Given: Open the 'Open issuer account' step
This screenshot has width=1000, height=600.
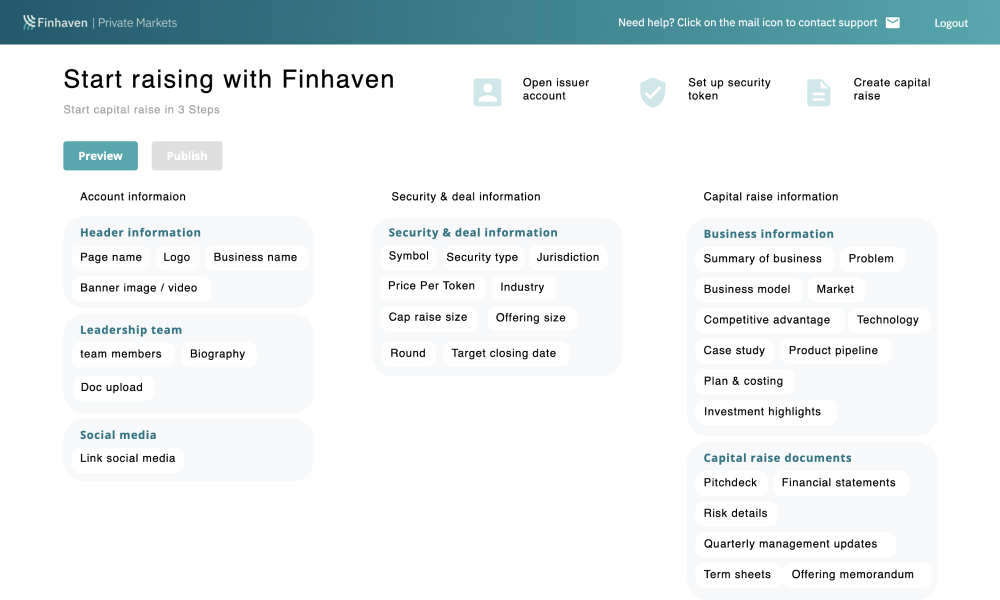Looking at the screenshot, I should pos(555,89).
